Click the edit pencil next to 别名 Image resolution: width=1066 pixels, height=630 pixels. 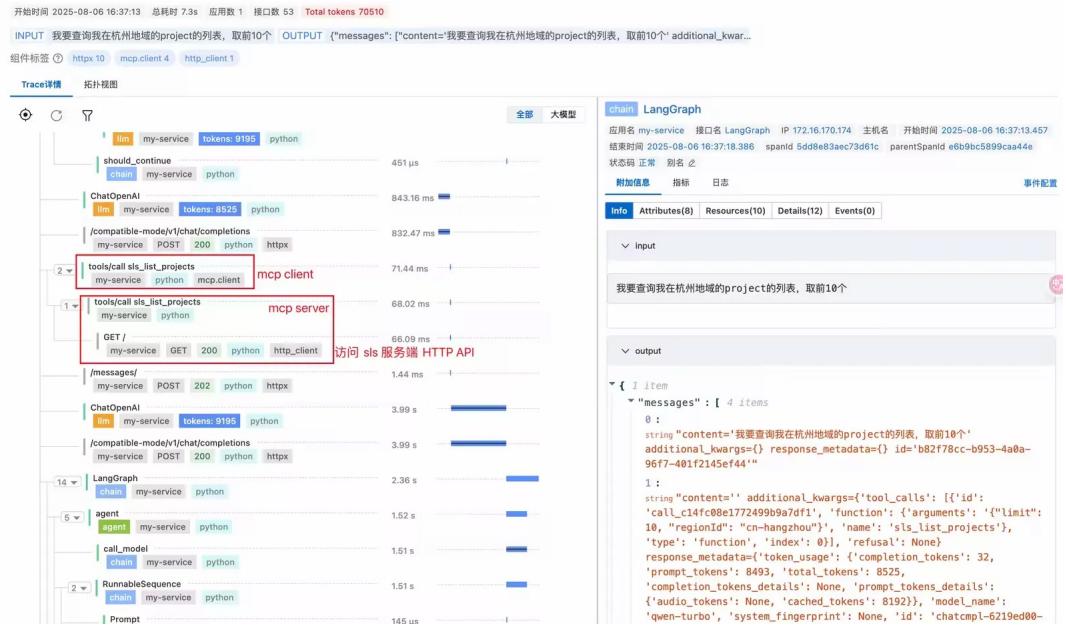point(691,162)
